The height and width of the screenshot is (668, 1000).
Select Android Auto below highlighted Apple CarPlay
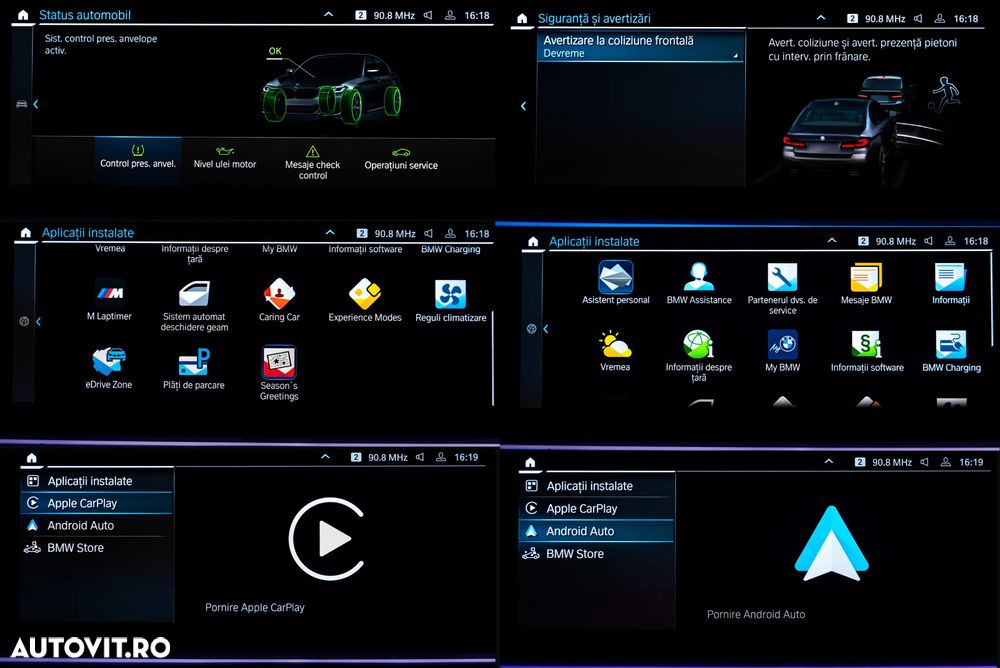point(97,526)
